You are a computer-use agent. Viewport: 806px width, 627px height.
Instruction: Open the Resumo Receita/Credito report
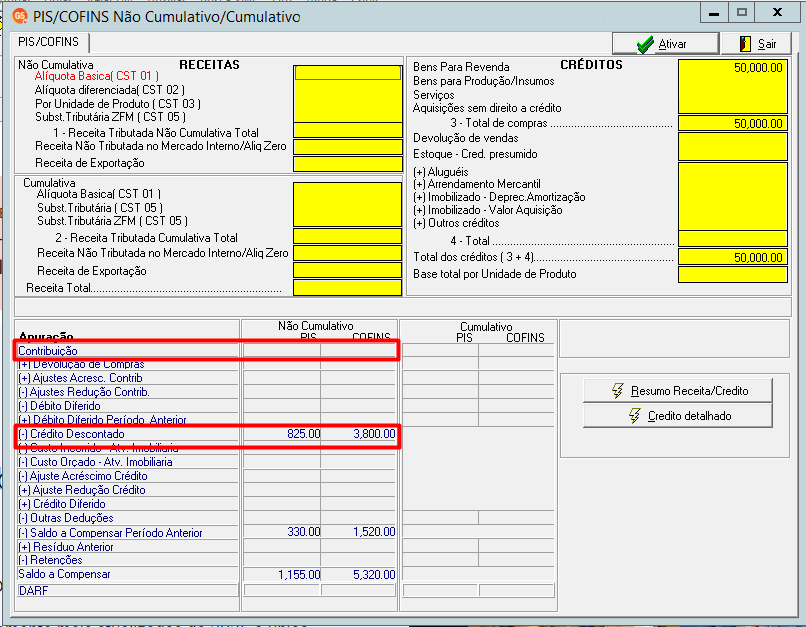677,391
